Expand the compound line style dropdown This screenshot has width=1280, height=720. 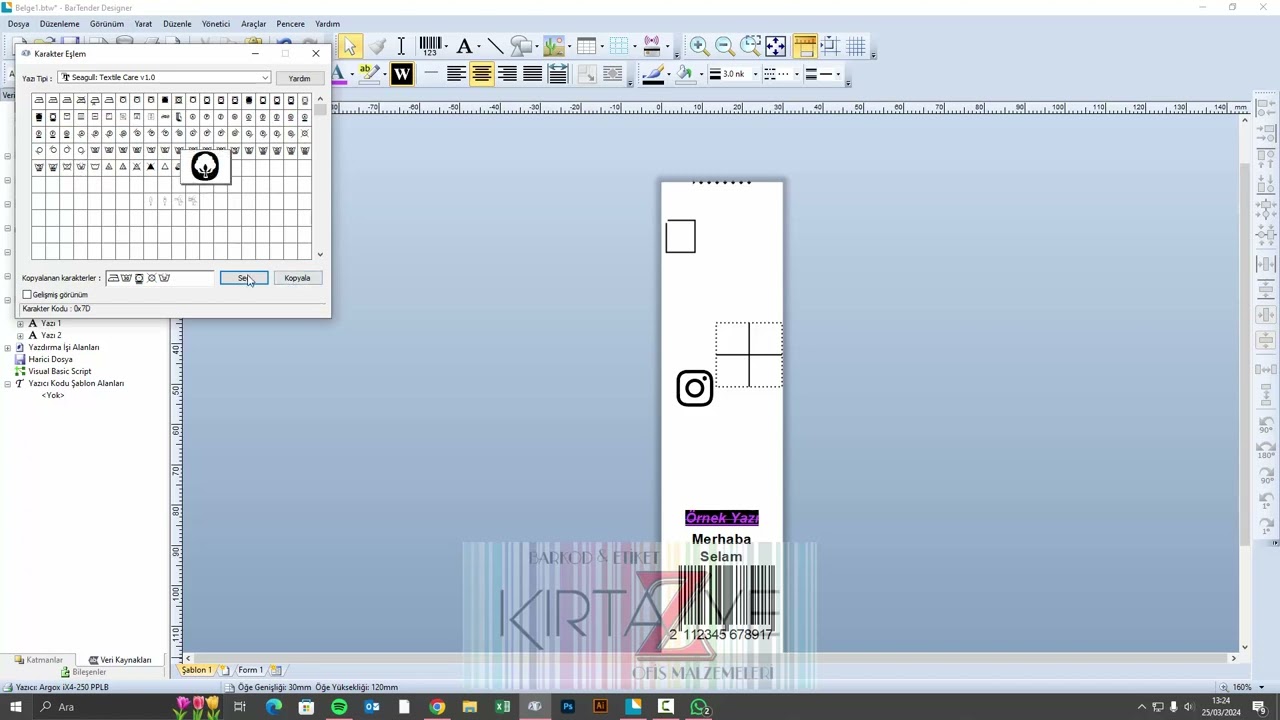coord(837,74)
